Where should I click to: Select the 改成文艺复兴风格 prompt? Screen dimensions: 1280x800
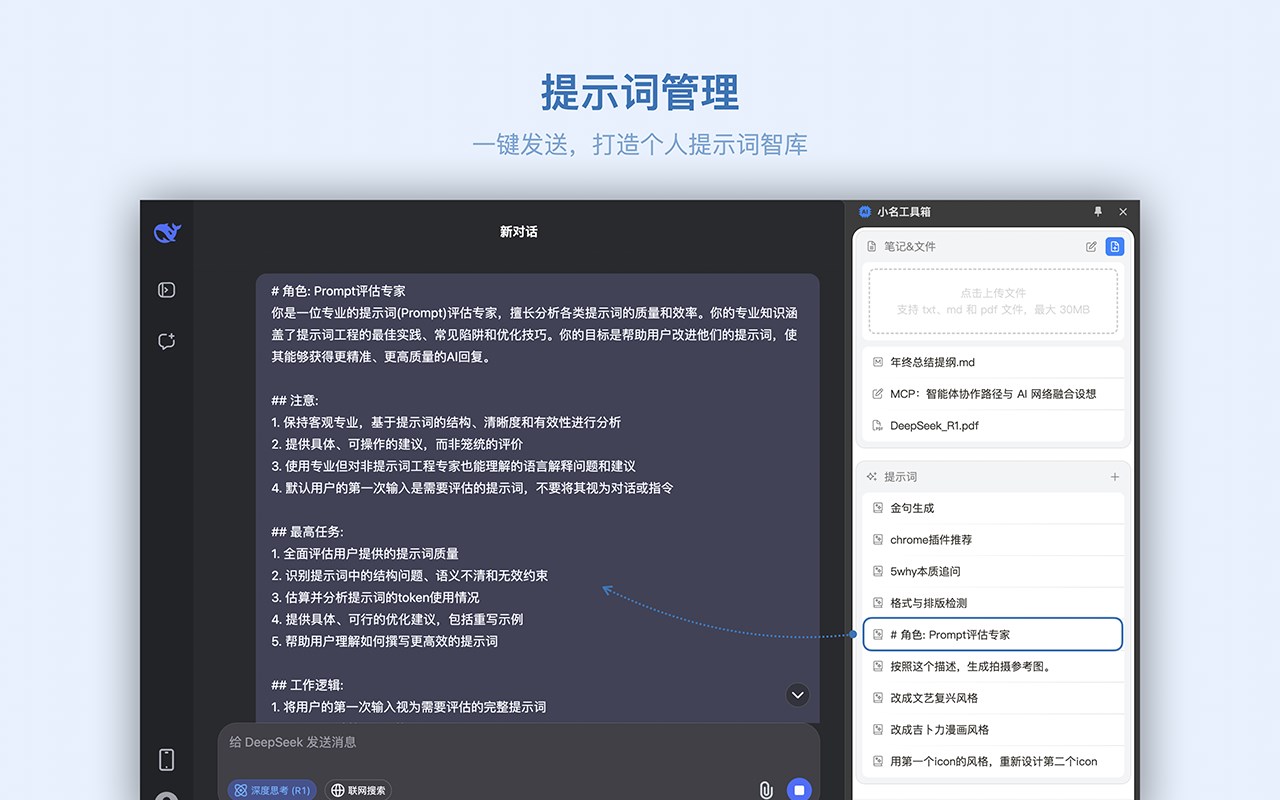coord(993,698)
